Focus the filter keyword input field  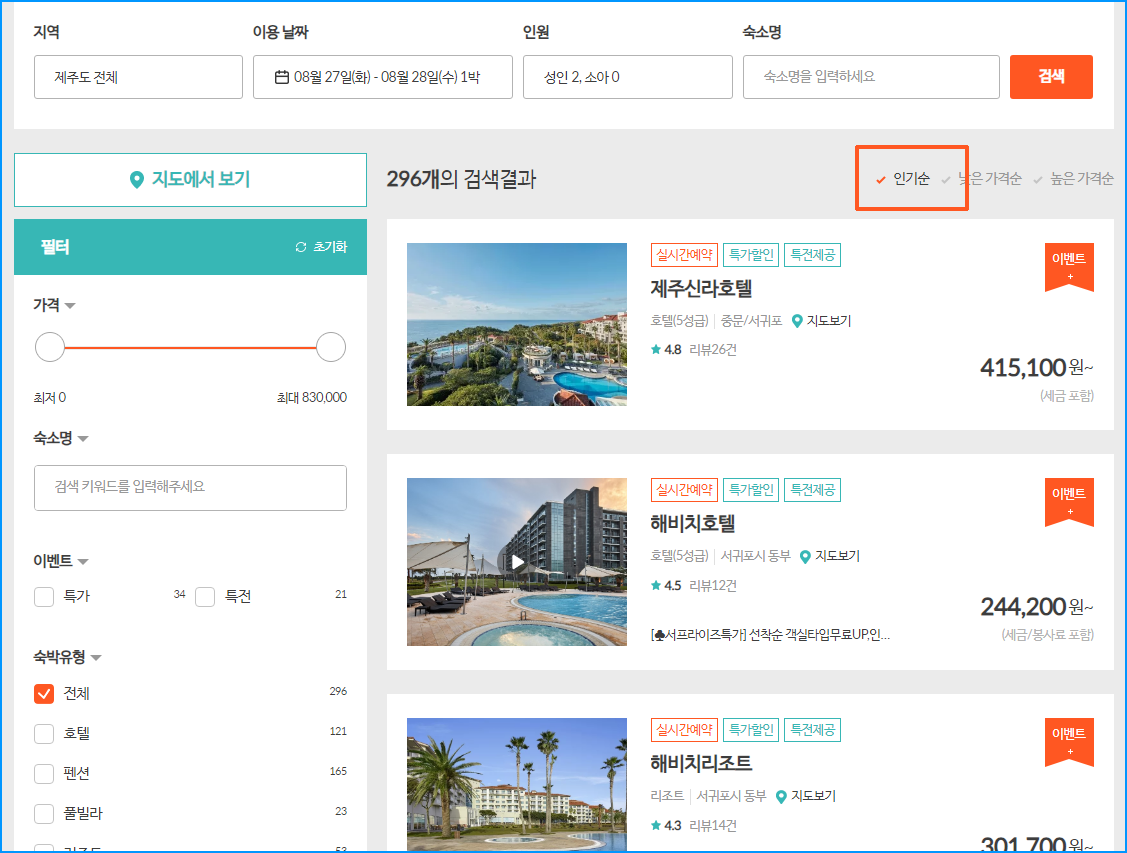pyautogui.click(x=190, y=488)
